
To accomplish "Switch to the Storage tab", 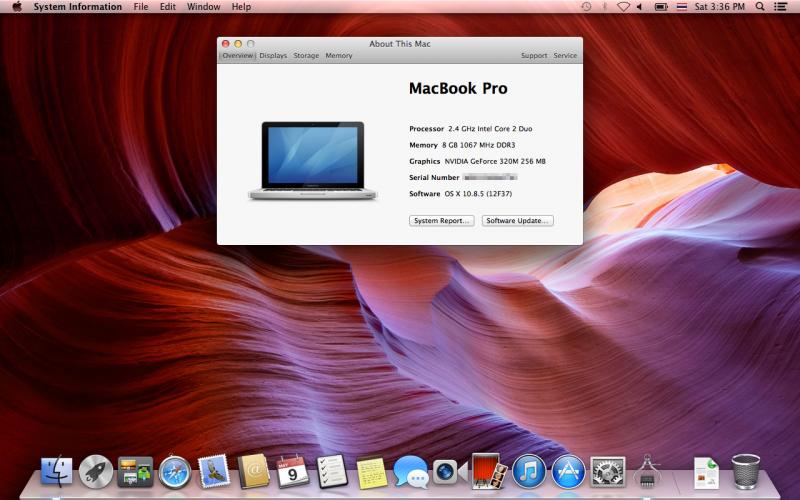I will [306, 55].
